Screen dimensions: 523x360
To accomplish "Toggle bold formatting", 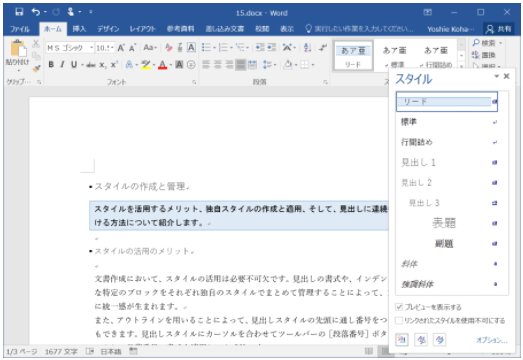I will [x=51, y=65].
